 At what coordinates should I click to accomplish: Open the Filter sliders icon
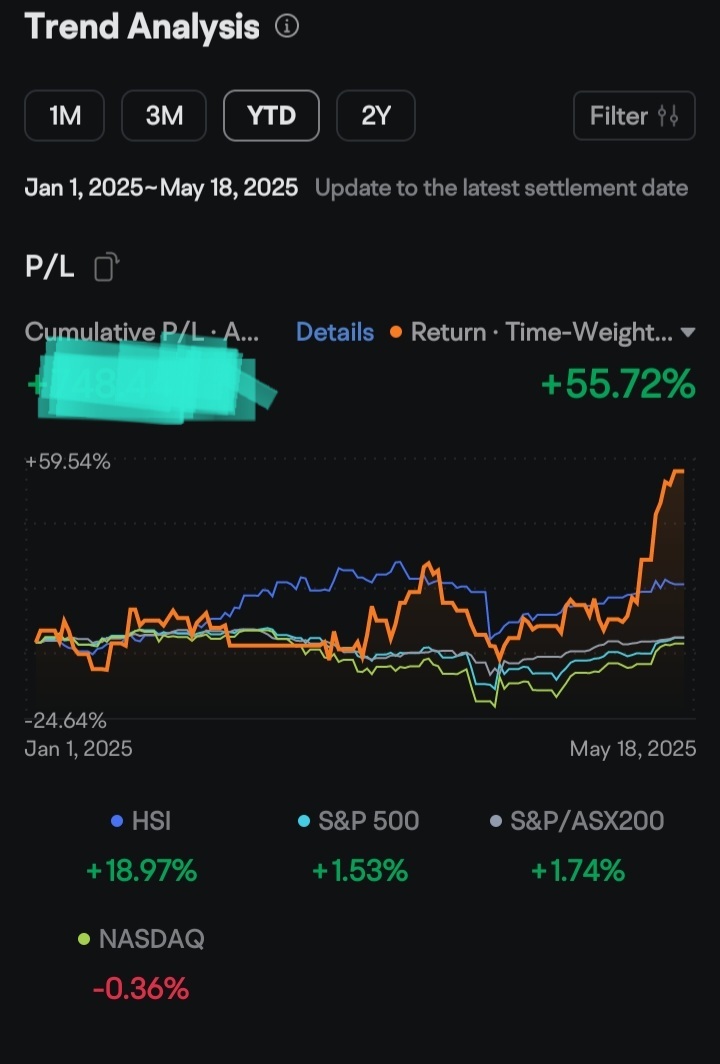tap(668, 116)
